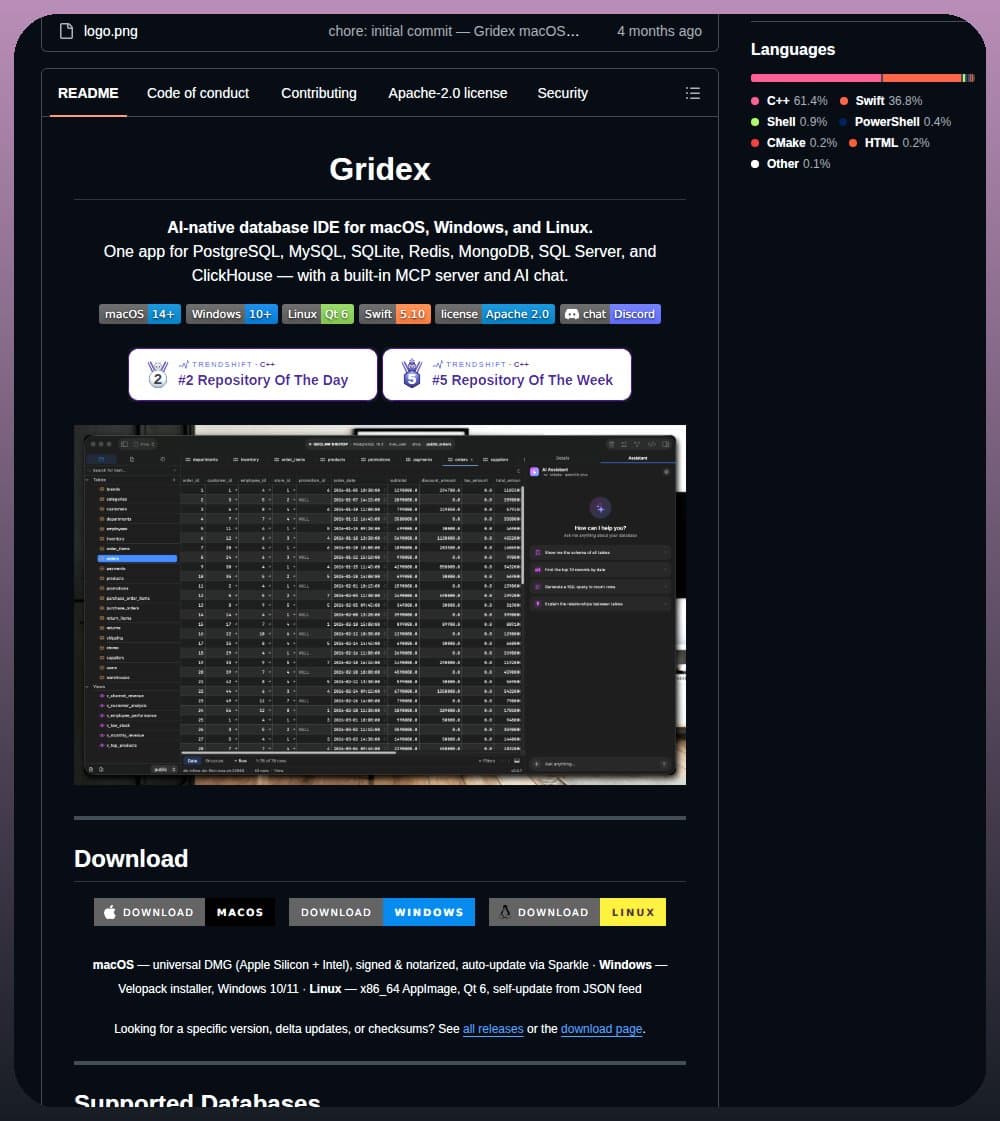This screenshot has width=1000, height=1121.
Task: Click the CMake 0.2% language entry
Action: [794, 142]
